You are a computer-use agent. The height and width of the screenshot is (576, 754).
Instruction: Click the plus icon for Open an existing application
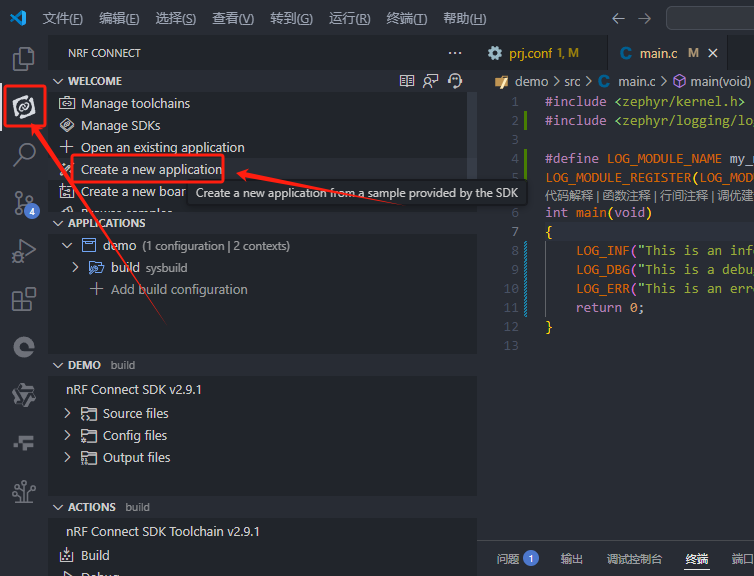tap(67, 147)
